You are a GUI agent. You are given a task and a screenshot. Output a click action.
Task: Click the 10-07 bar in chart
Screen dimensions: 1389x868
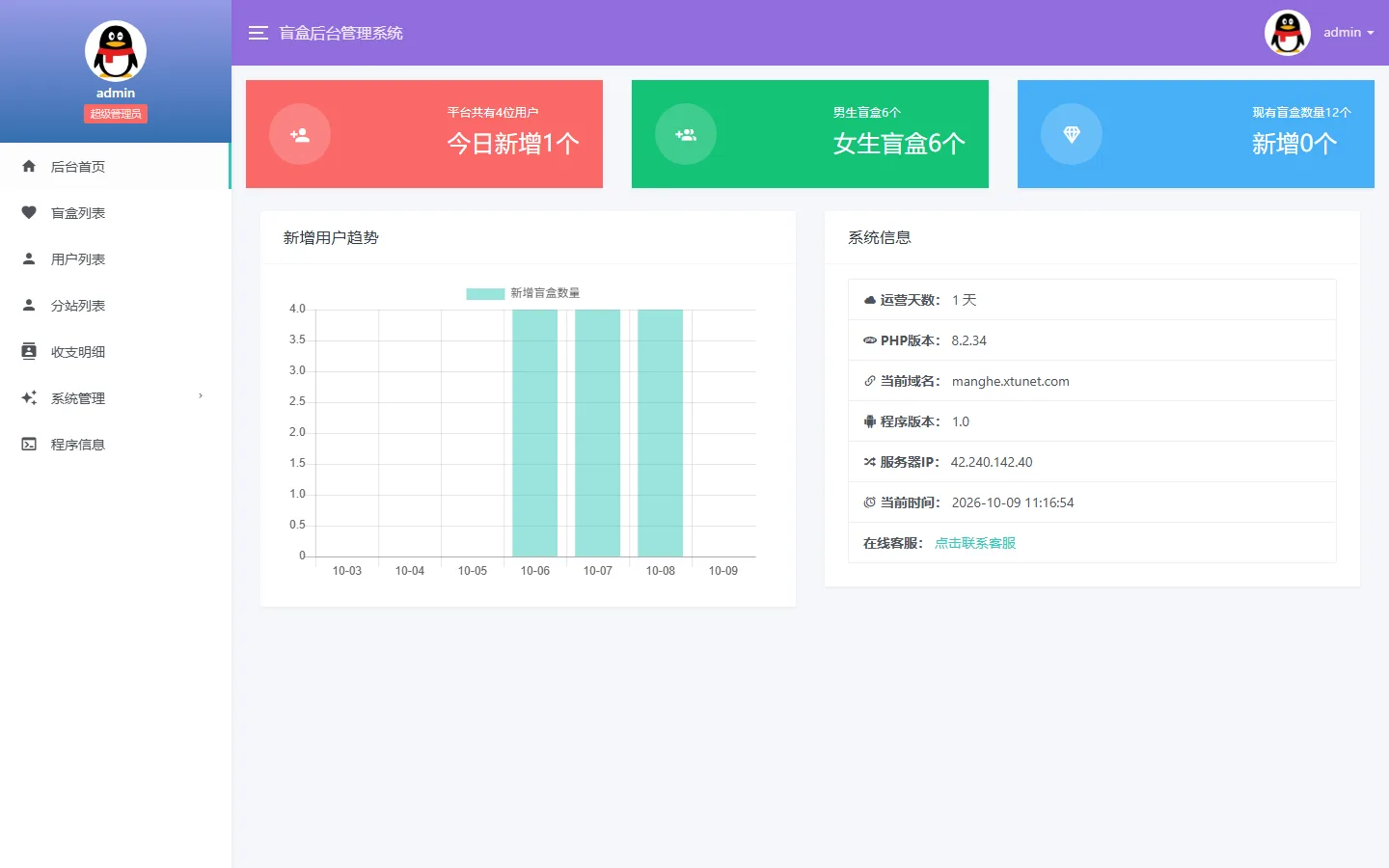(597, 433)
